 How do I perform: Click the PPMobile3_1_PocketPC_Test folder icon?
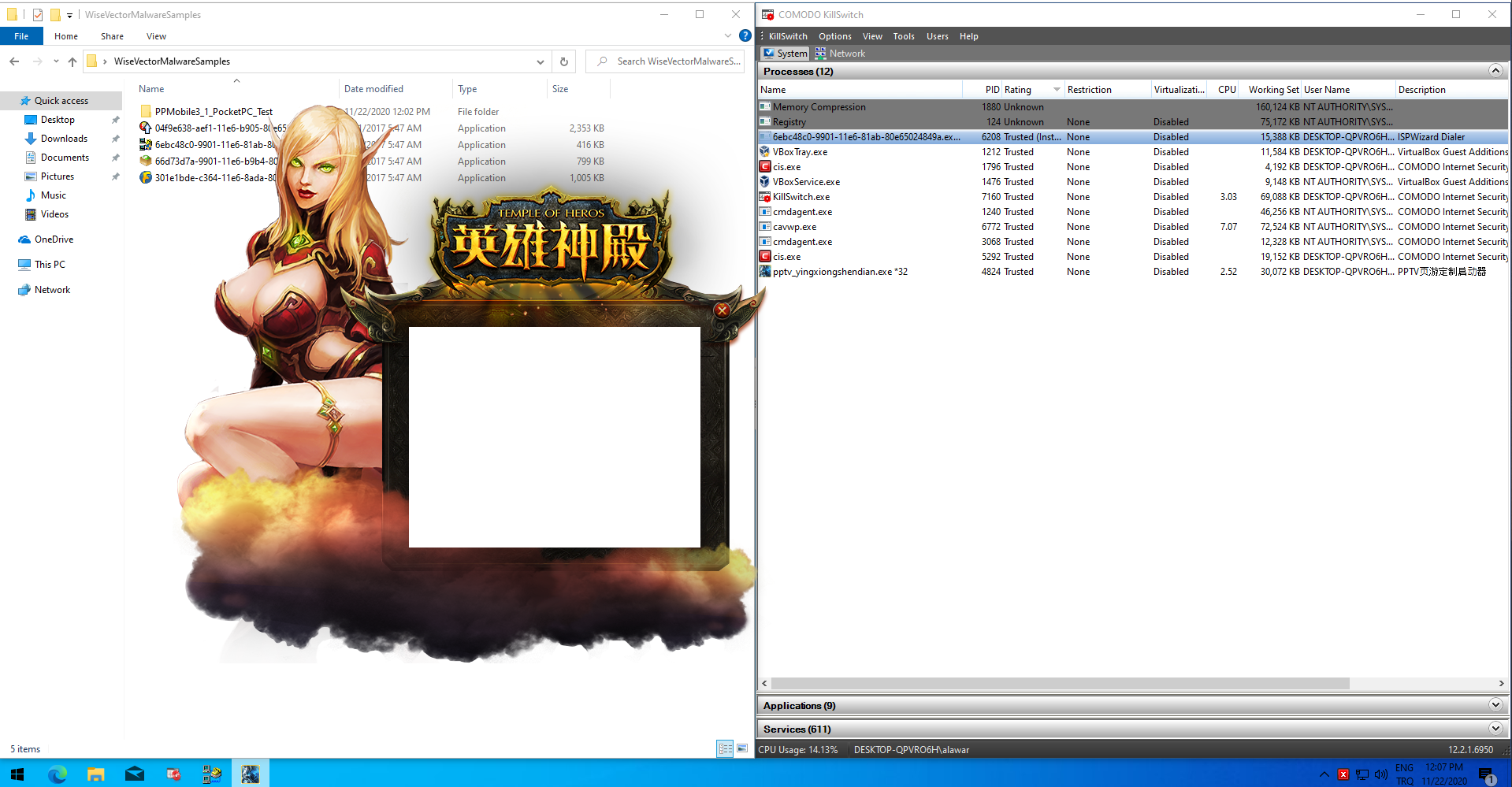tap(146, 111)
